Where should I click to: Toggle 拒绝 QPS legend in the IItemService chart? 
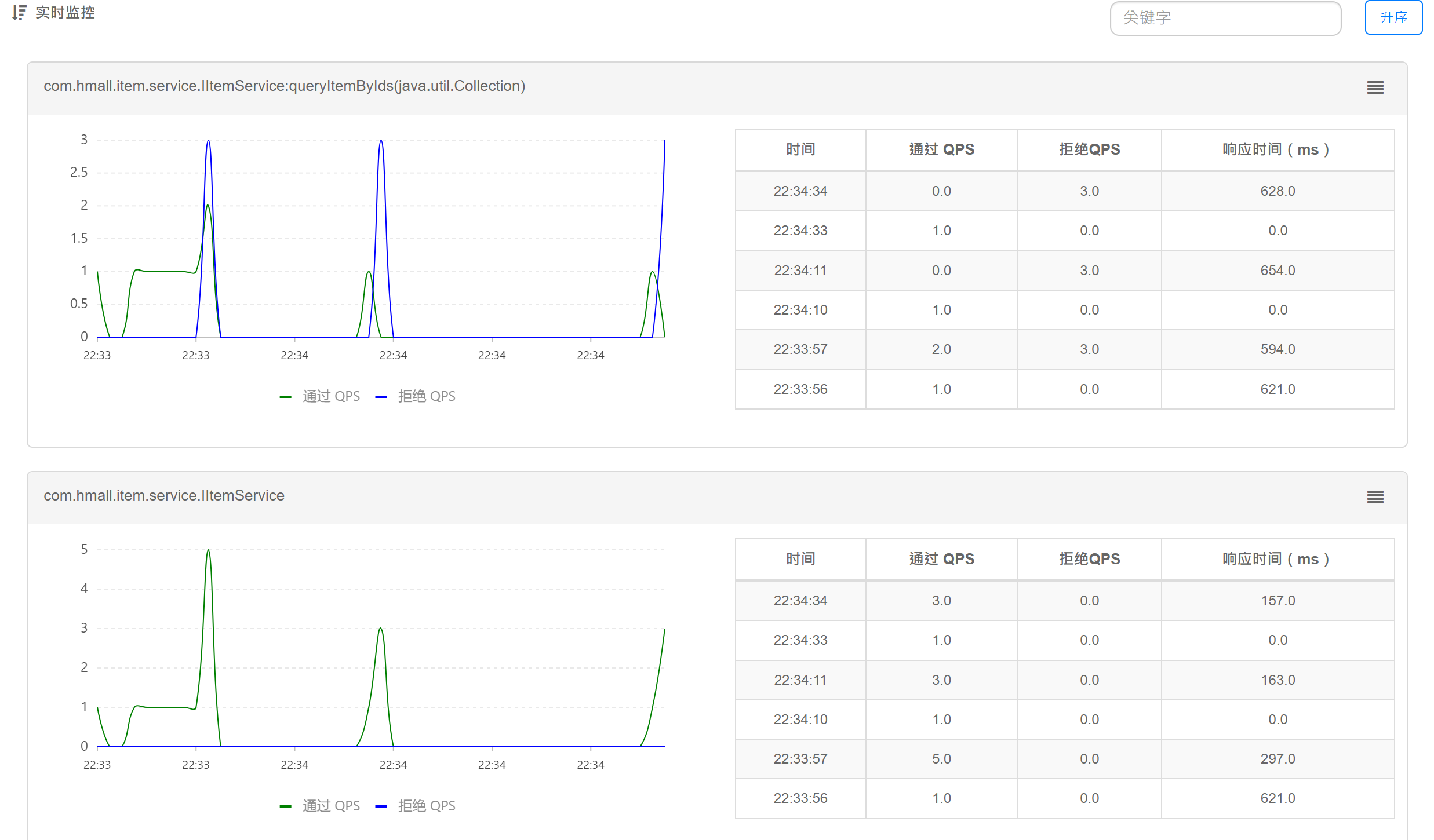tap(416, 806)
